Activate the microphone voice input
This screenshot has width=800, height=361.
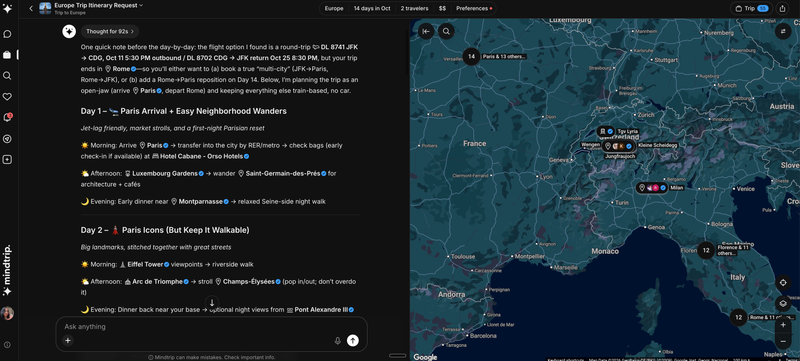[x=337, y=341]
